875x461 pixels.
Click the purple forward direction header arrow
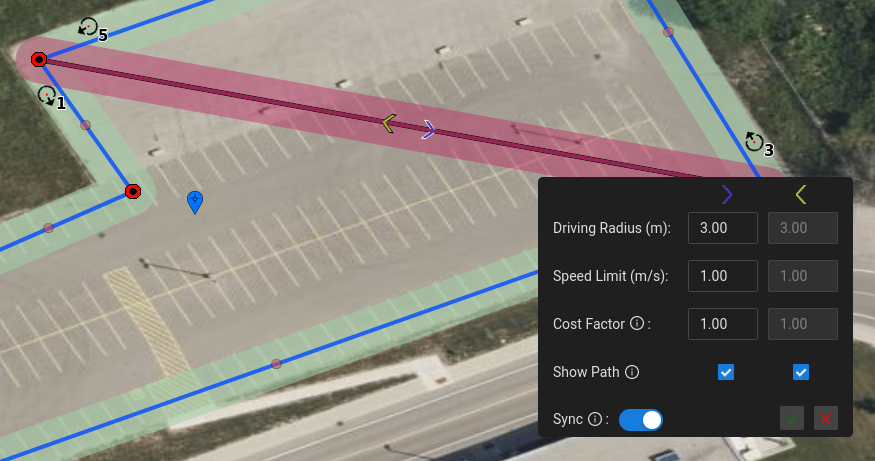point(726,195)
